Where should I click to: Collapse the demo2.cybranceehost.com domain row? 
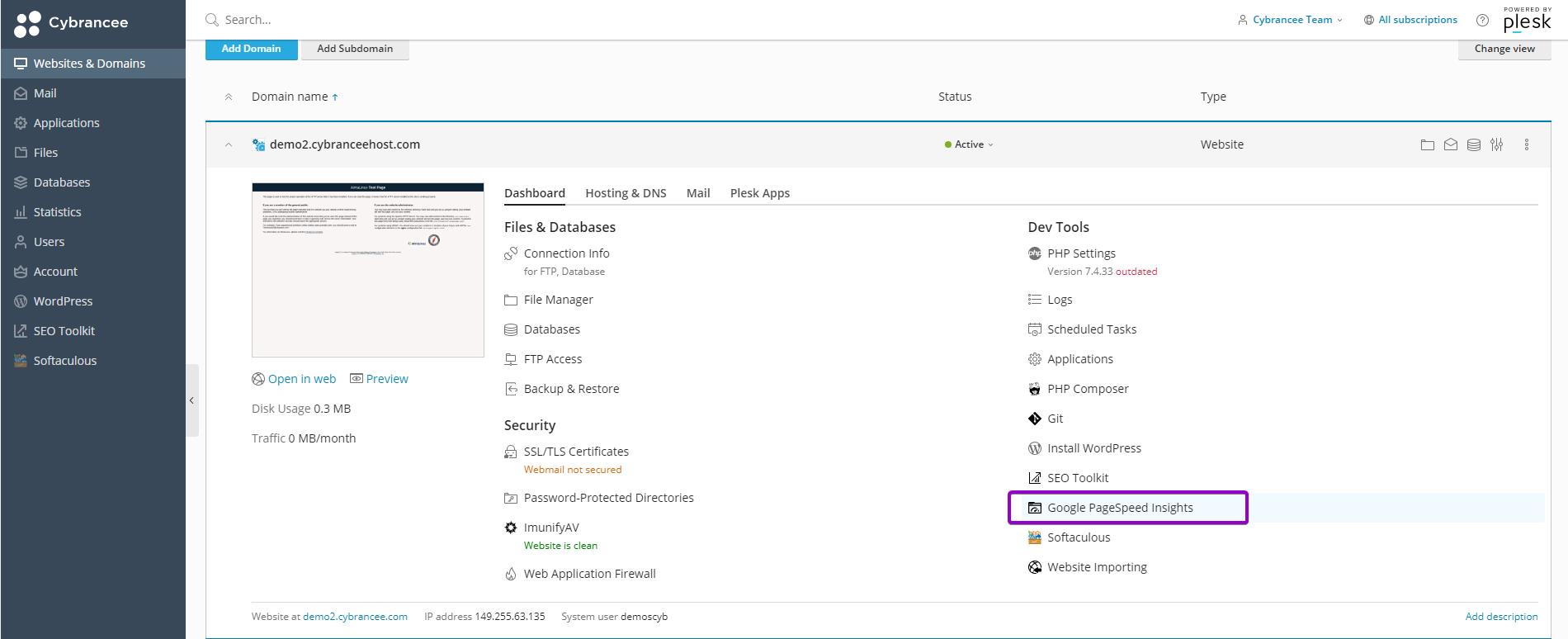pos(229,144)
